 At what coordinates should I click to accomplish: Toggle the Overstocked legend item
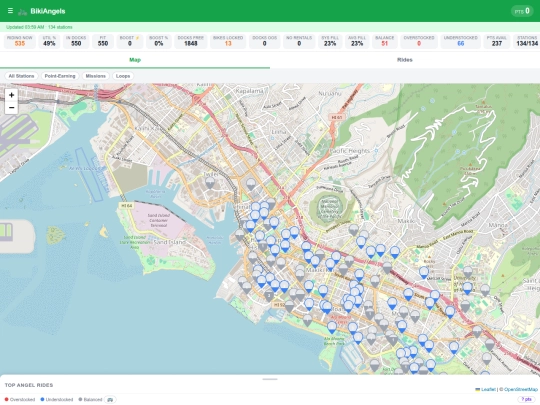[x=20, y=399]
